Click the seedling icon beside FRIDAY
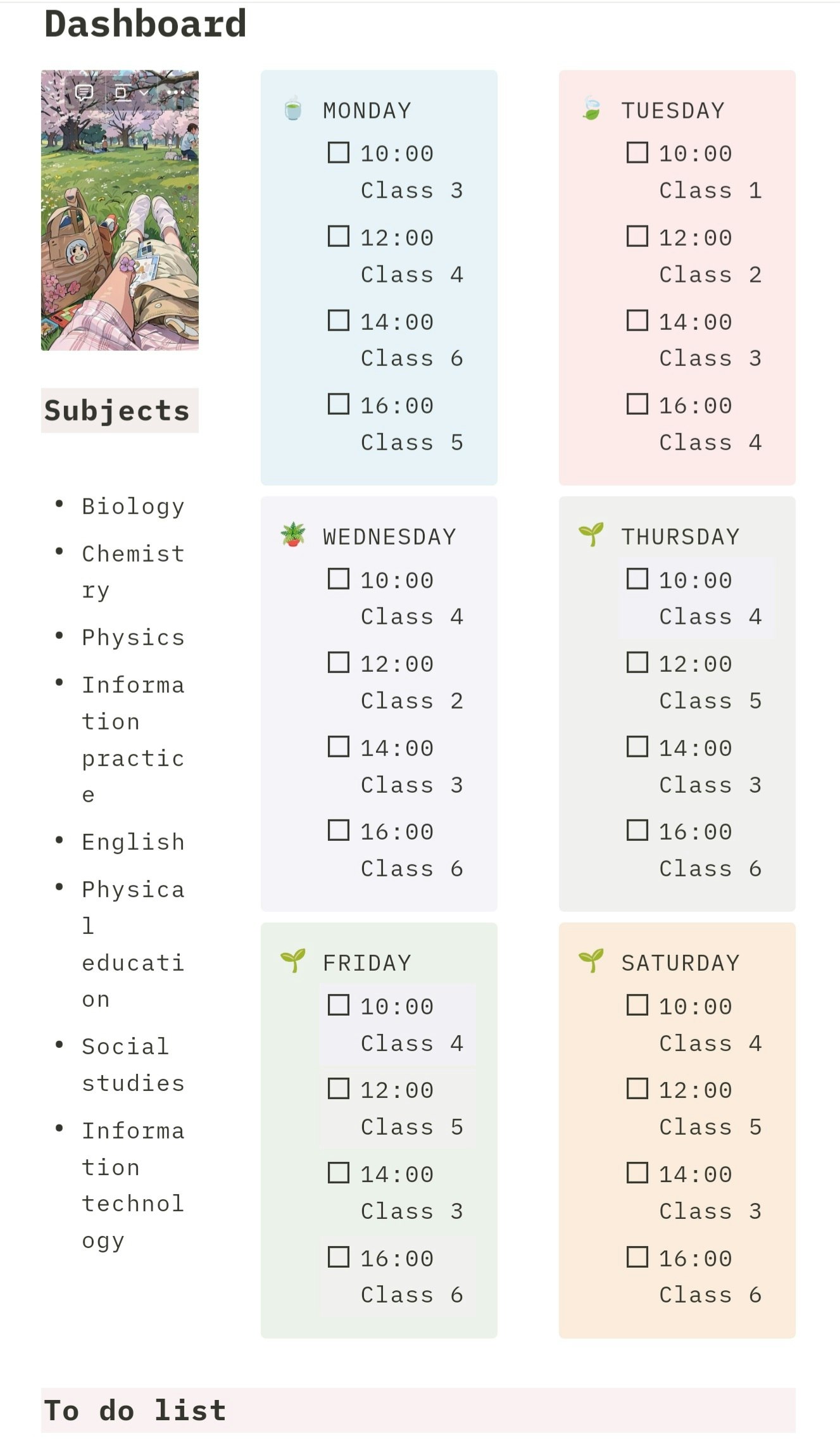The width and height of the screenshot is (840, 1450). (293, 961)
